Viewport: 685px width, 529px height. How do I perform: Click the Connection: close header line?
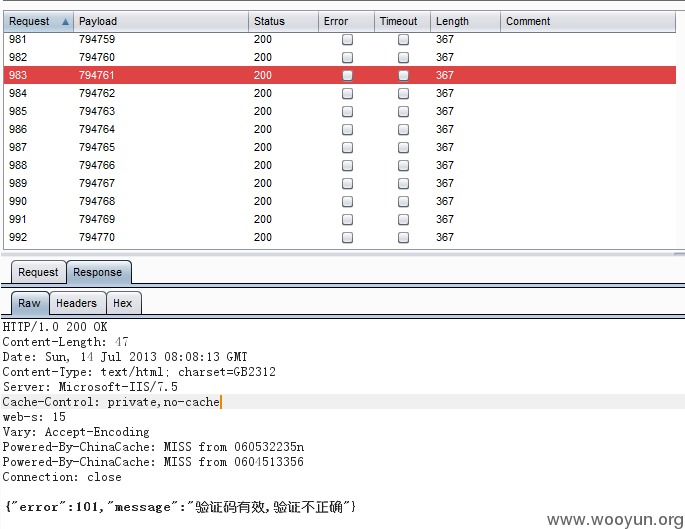(62, 477)
